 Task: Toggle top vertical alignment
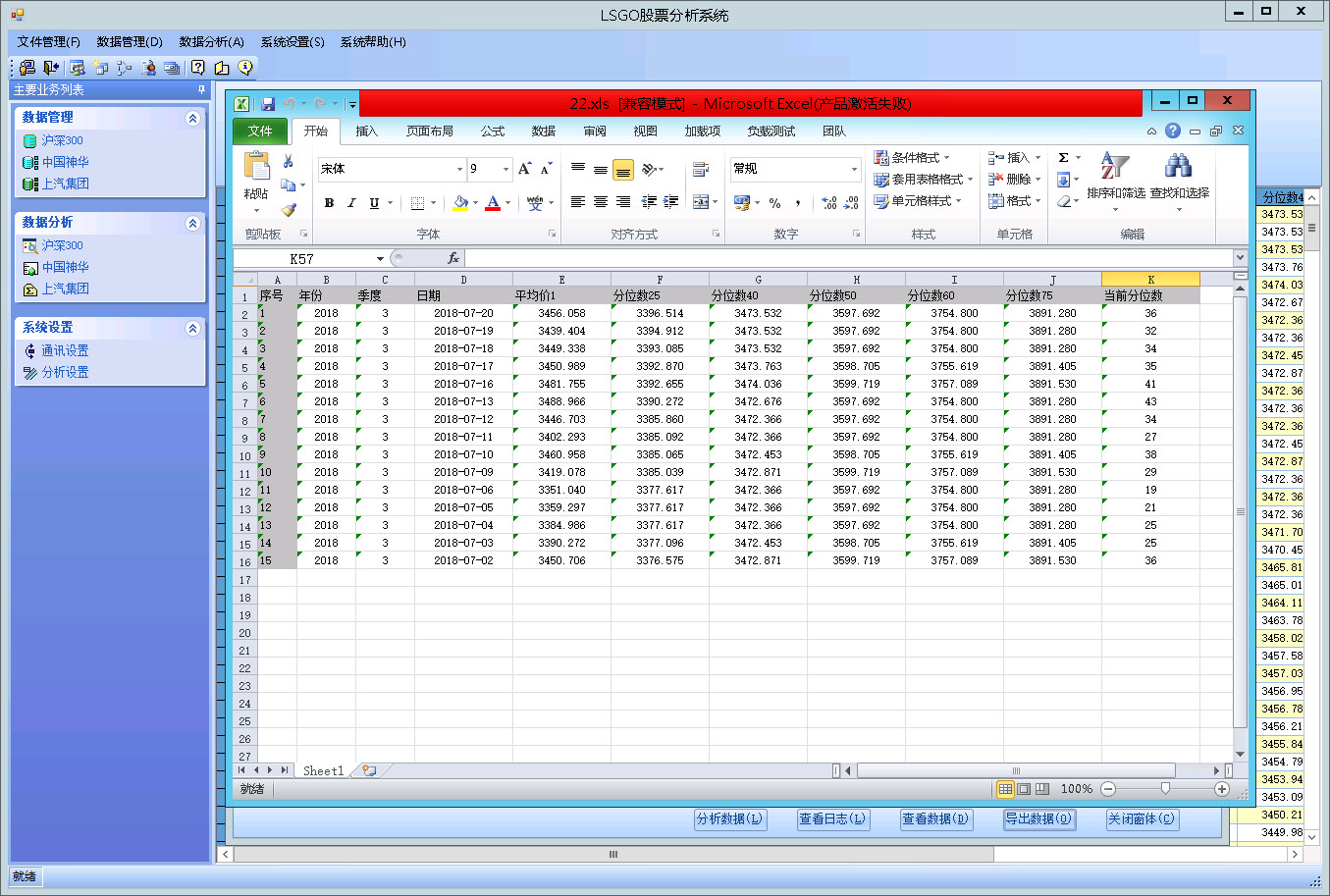[x=578, y=170]
